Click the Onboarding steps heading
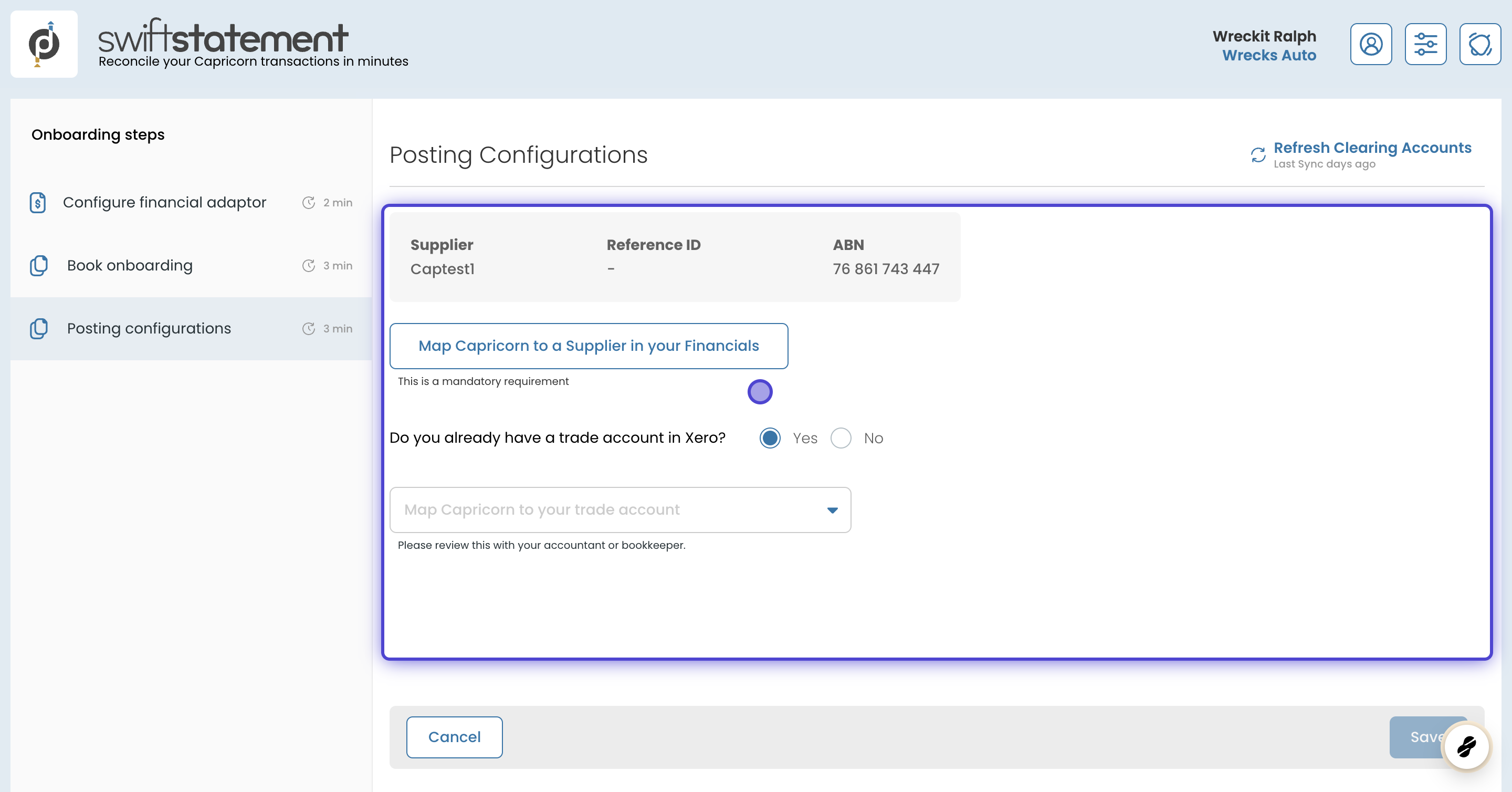1512x792 pixels. coord(98,134)
